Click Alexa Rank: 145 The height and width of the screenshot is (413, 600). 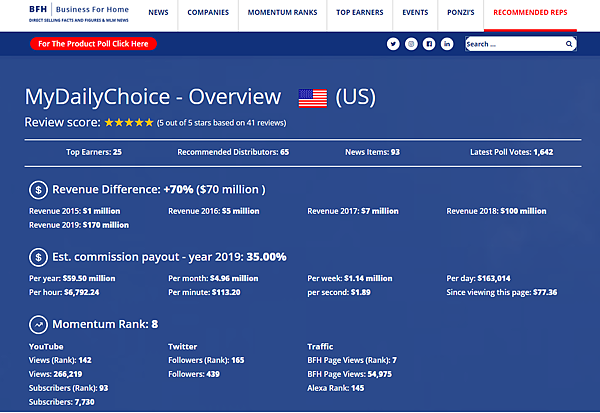coord(336,388)
